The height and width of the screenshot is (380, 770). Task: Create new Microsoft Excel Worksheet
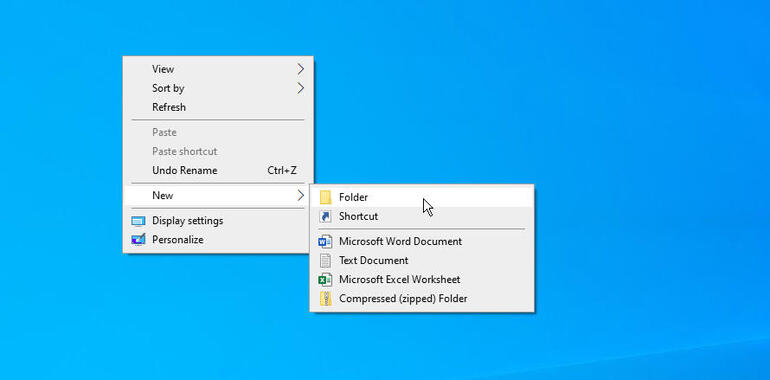(x=422, y=280)
